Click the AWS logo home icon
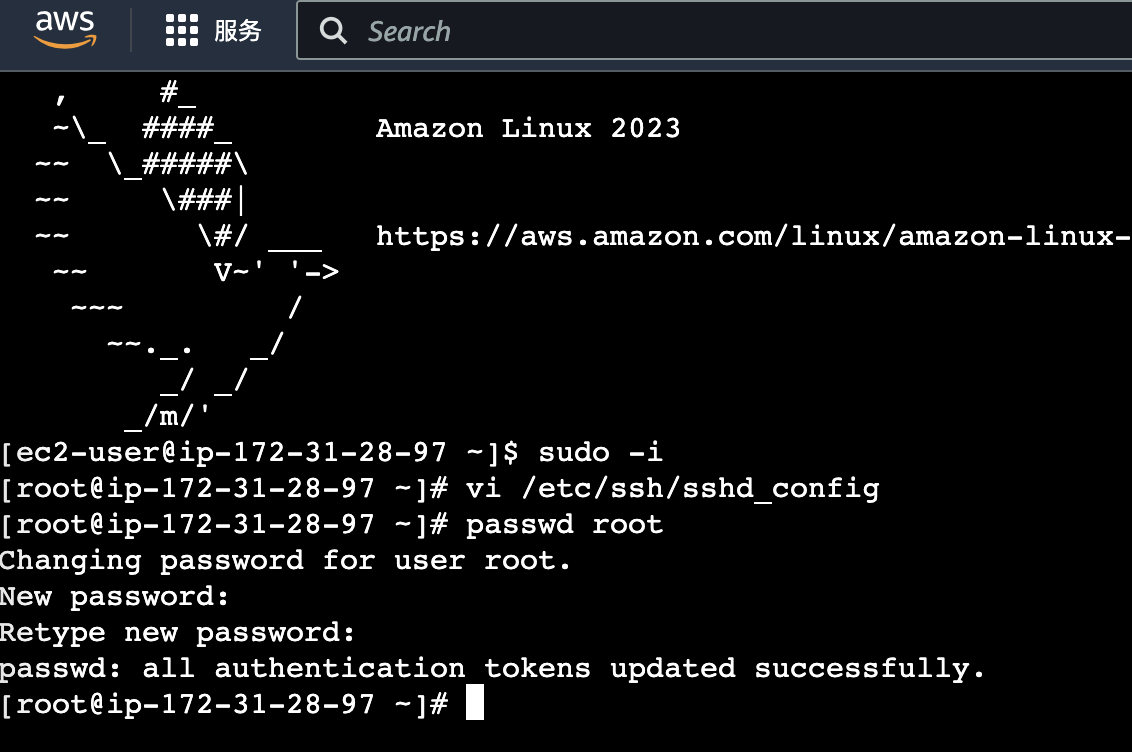This screenshot has width=1132, height=752. click(65, 30)
